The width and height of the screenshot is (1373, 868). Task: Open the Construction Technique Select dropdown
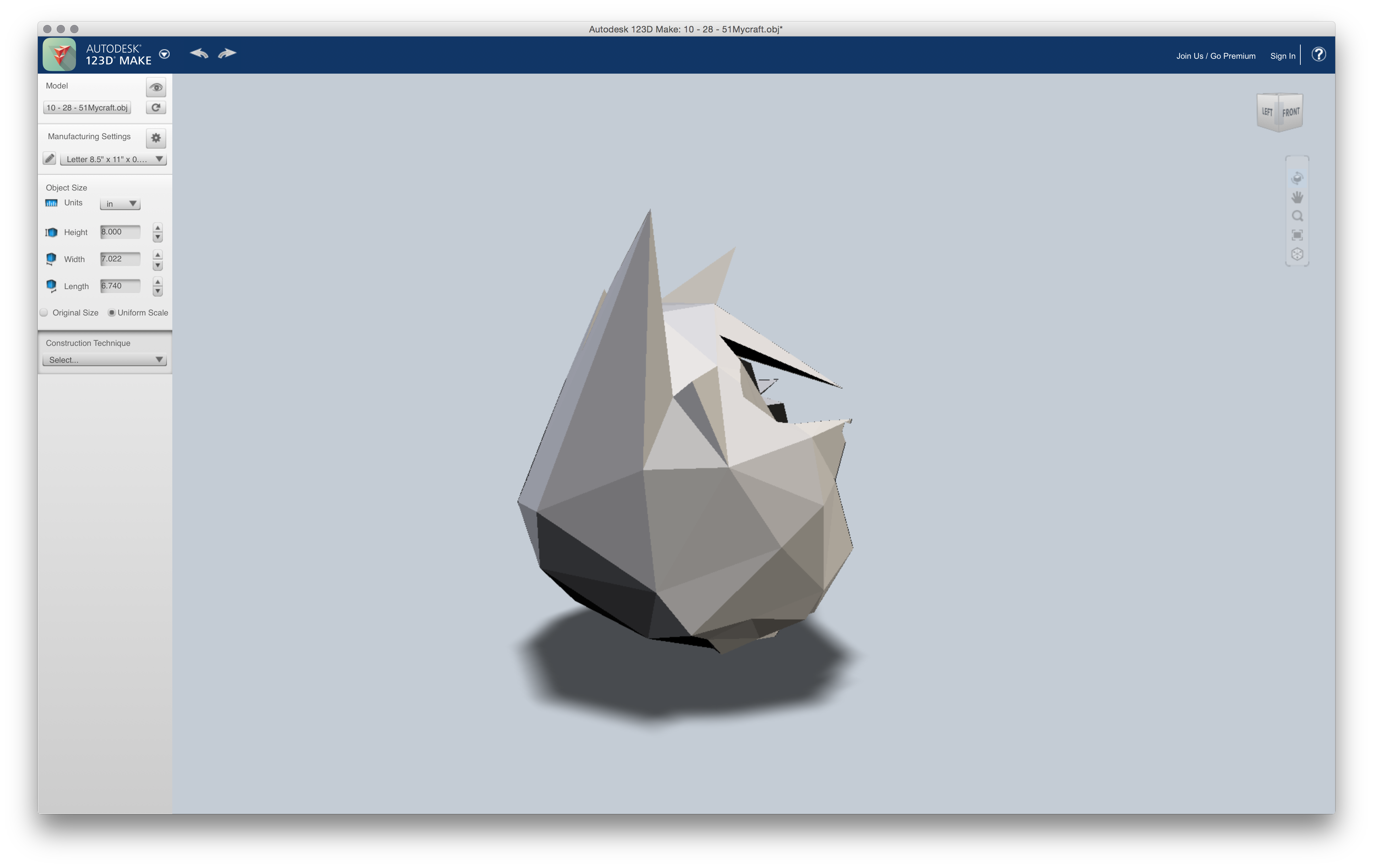105,360
